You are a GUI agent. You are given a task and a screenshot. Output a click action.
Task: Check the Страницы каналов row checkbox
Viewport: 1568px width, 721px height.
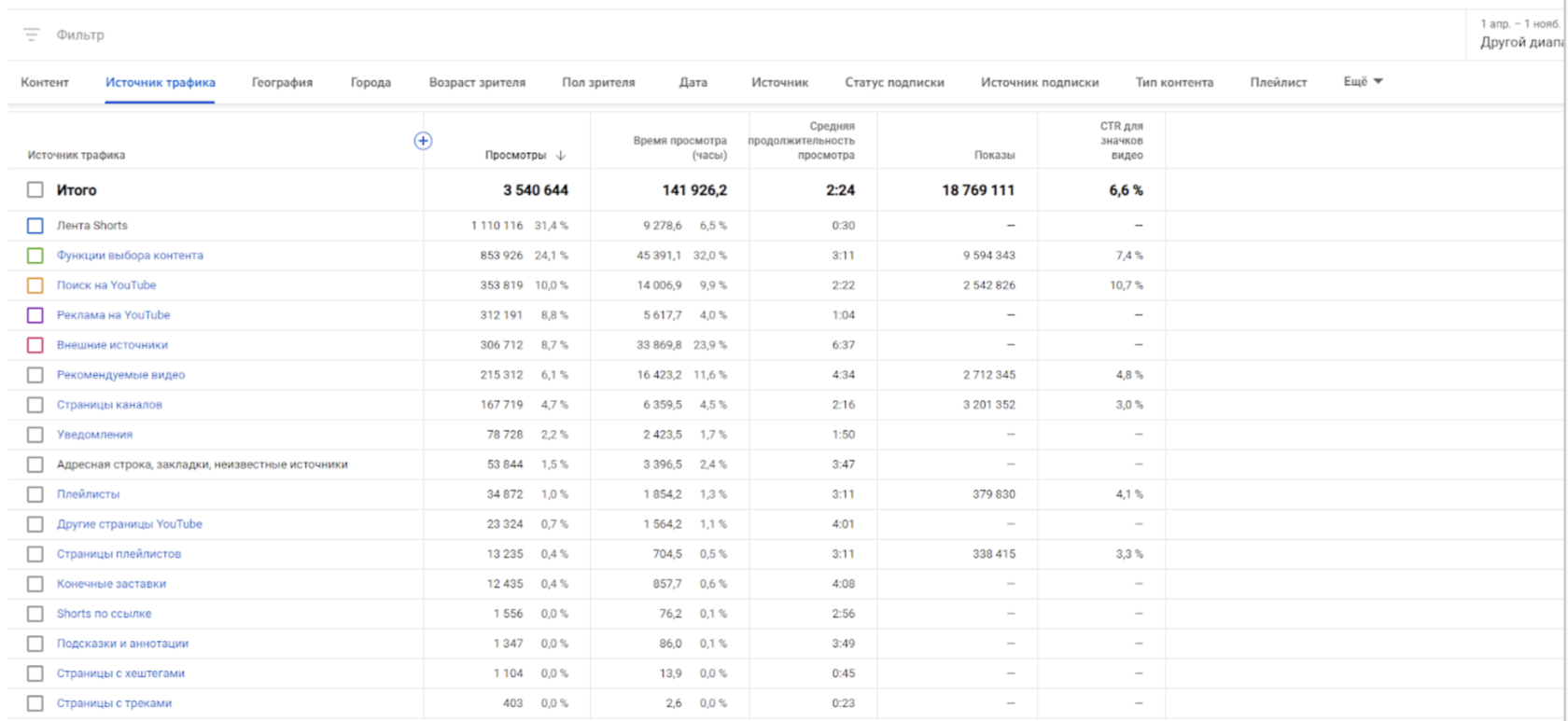point(35,405)
